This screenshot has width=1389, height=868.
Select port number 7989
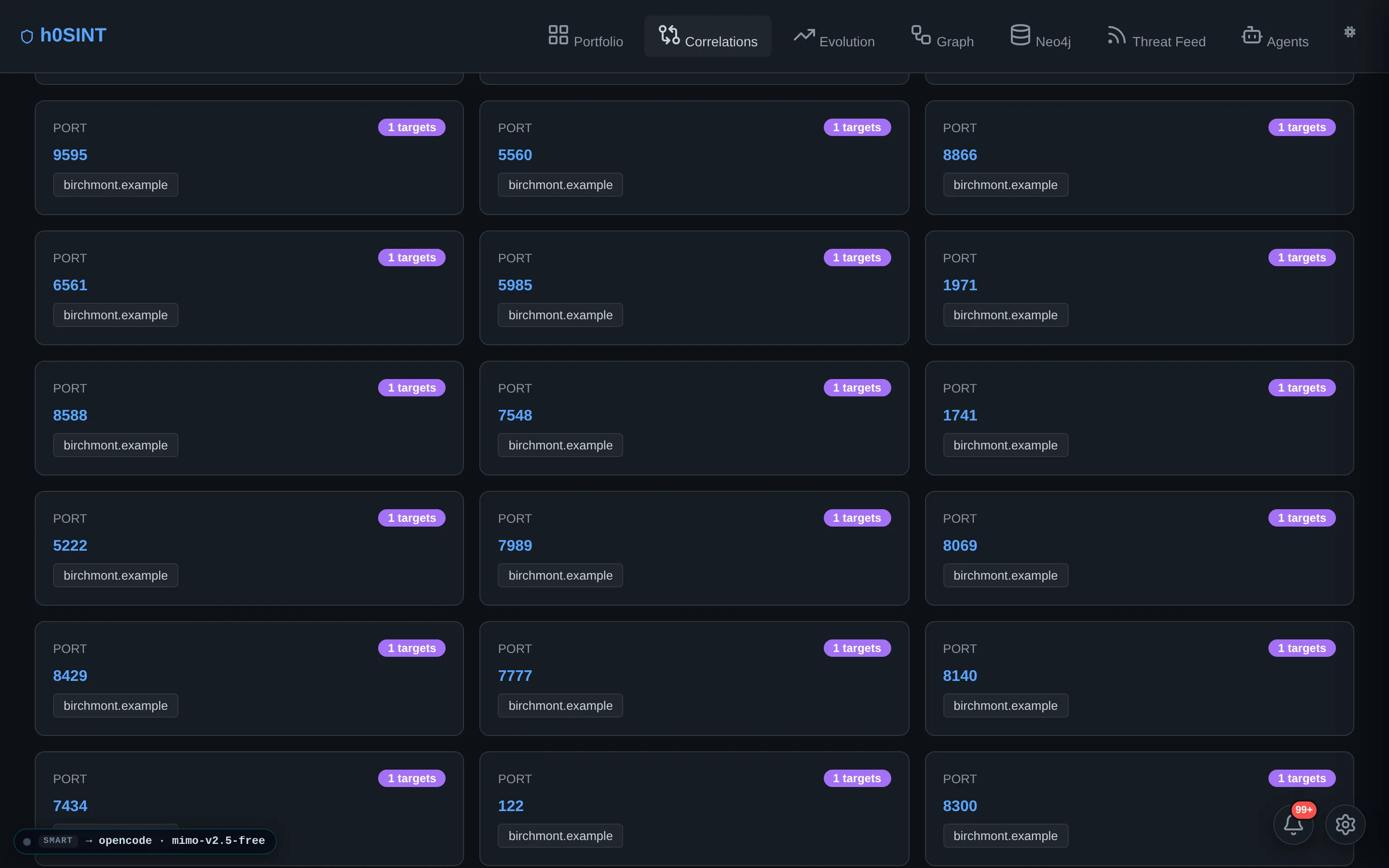coord(515,546)
